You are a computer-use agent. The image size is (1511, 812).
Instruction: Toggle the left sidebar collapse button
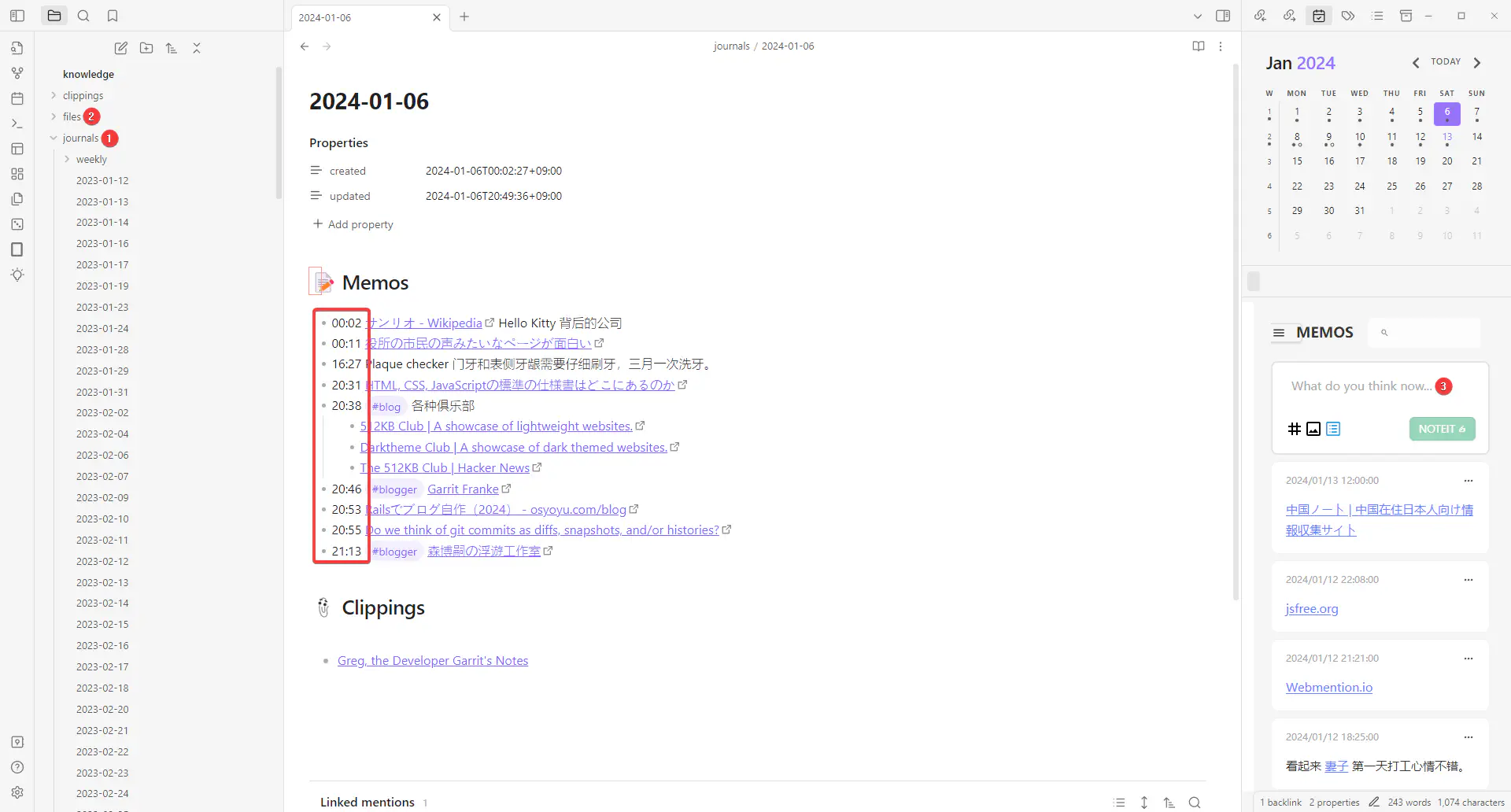pyautogui.click(x=17, y=16)
